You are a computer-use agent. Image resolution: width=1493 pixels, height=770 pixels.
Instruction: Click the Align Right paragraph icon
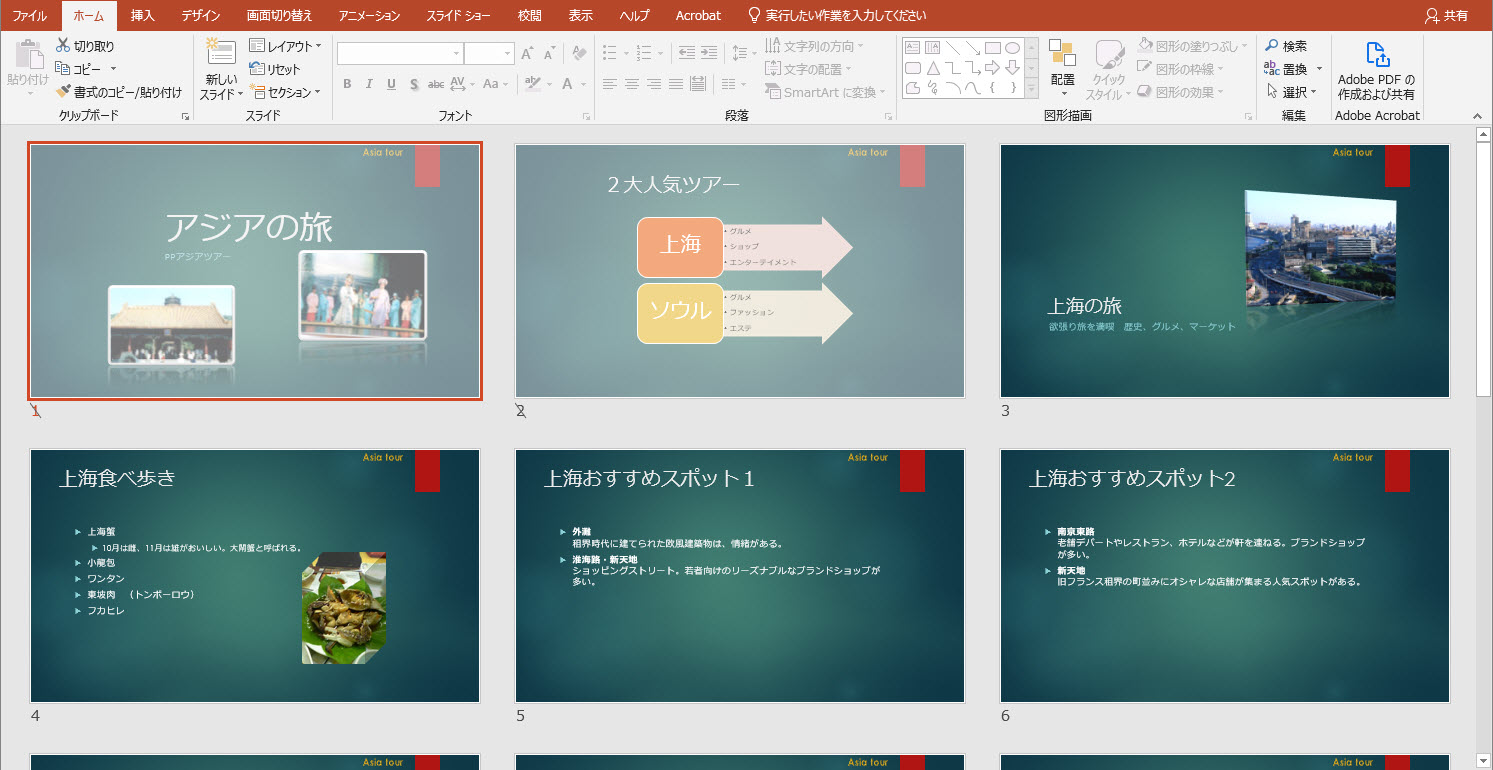(653, 84)
